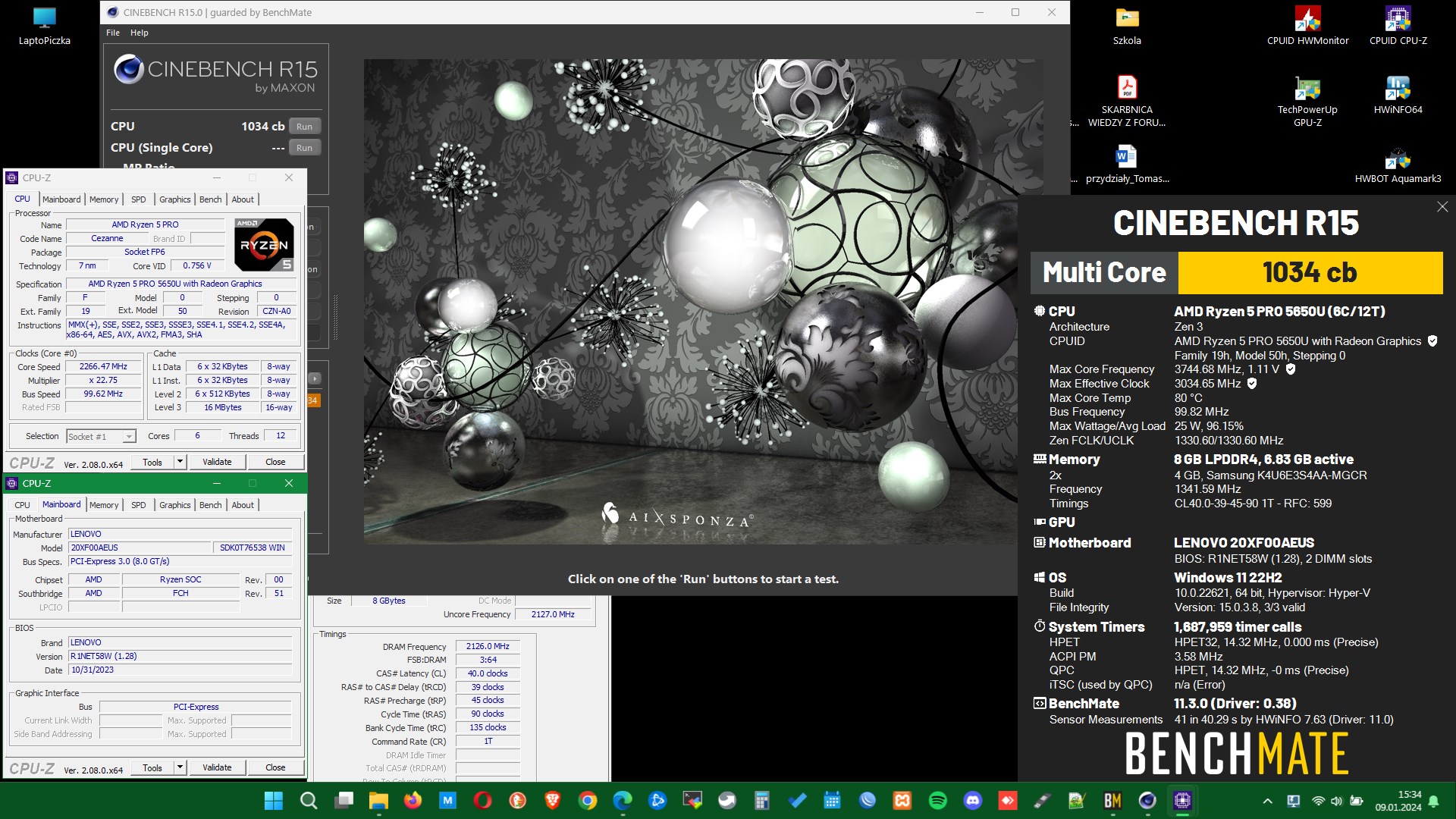Click the rendered Cinebench scene image
Screen dimensions: 1456x819
(x=703, y=302)
